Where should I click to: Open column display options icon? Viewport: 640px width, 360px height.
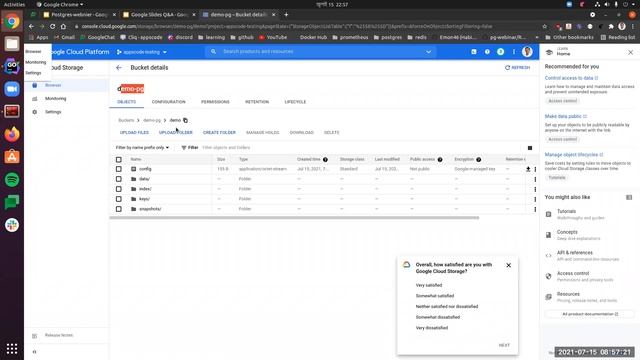pos(530,148)
